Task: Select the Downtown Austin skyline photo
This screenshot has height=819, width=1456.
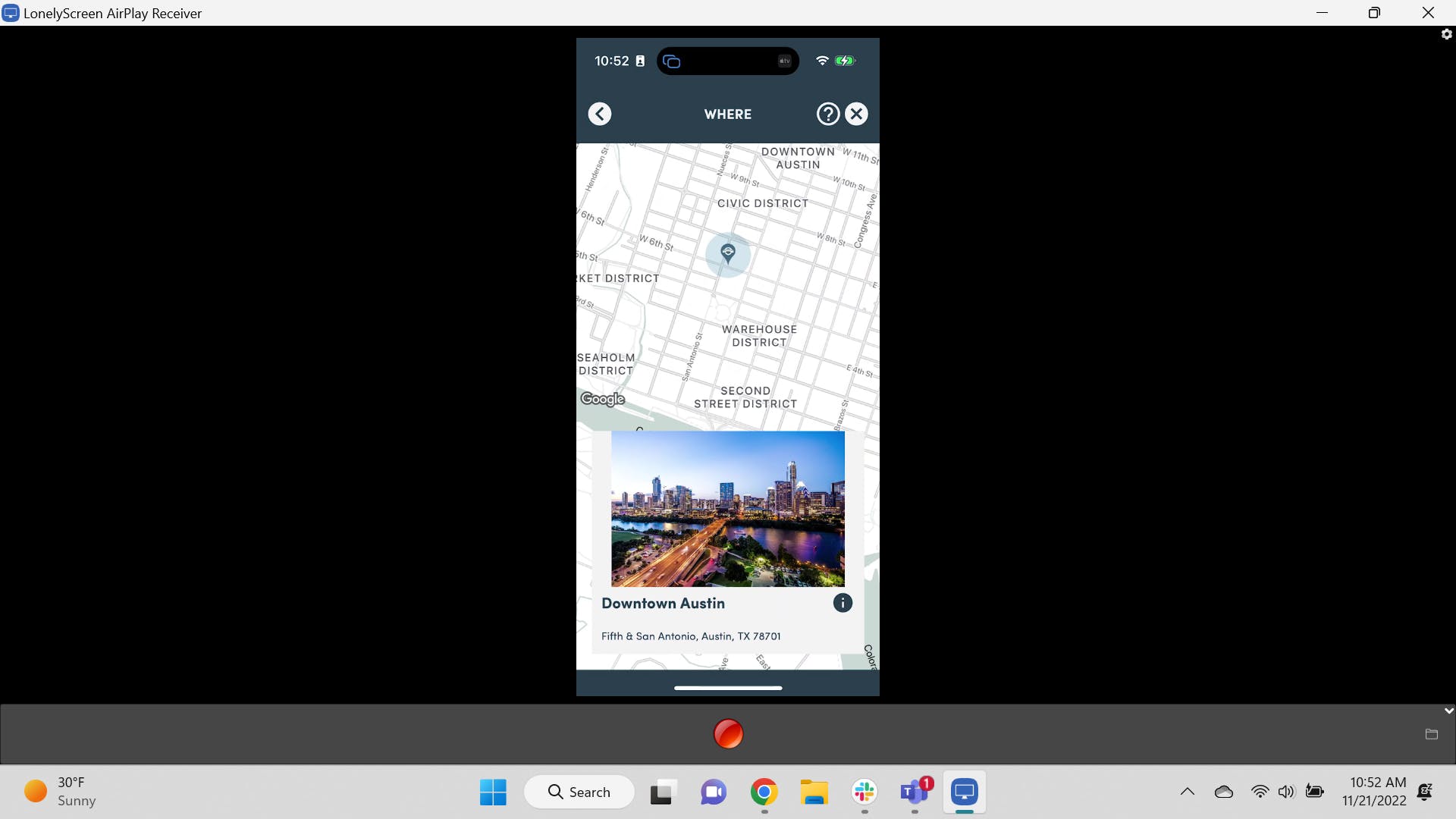Action: tap(728, 509)
